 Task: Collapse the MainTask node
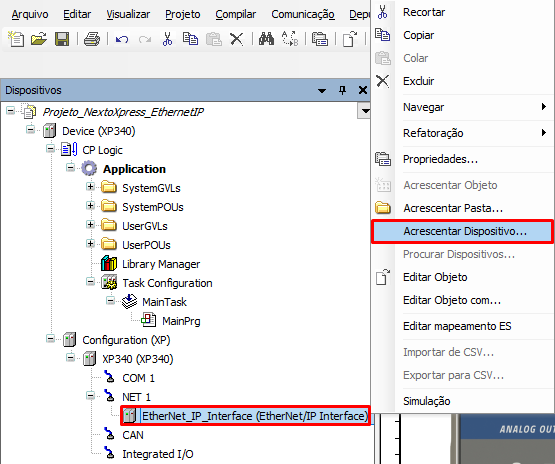pyautogui.click(x=111, y=301)
